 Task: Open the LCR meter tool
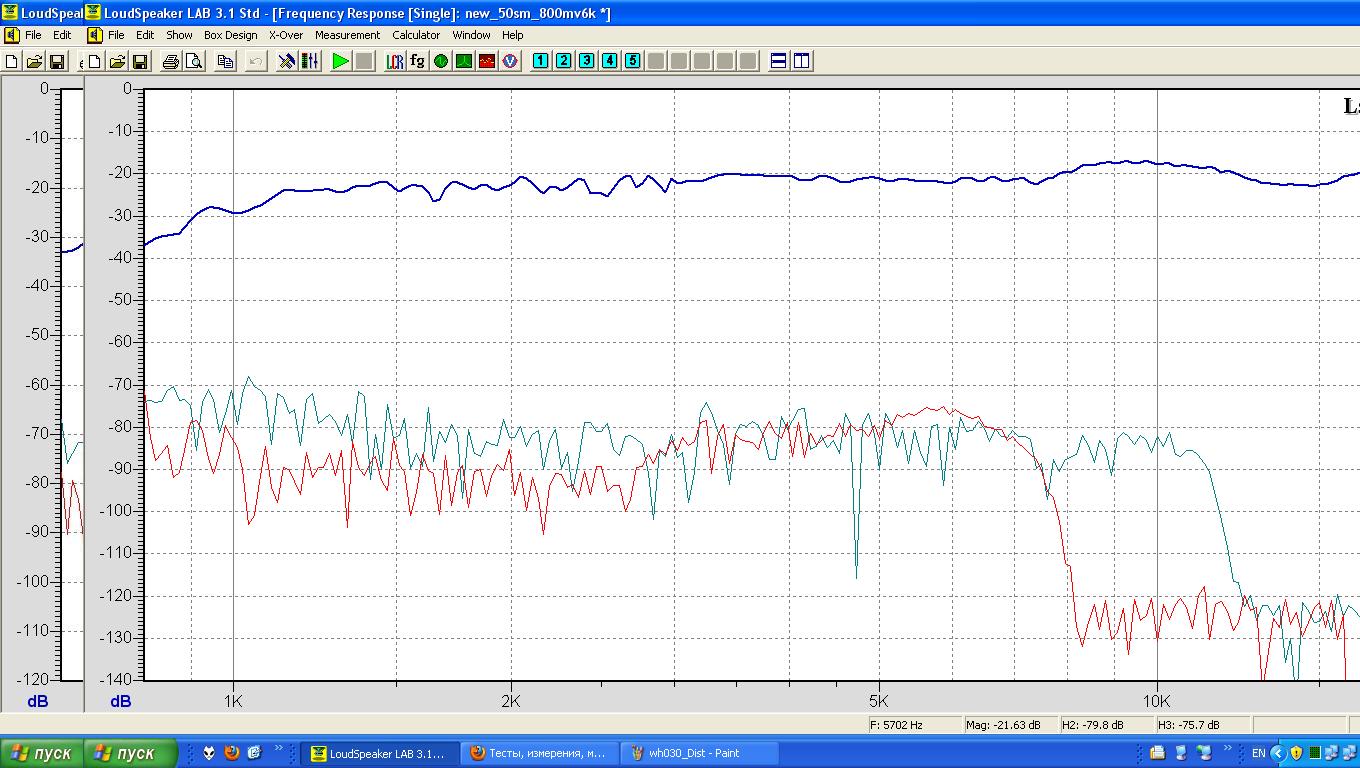395,61
